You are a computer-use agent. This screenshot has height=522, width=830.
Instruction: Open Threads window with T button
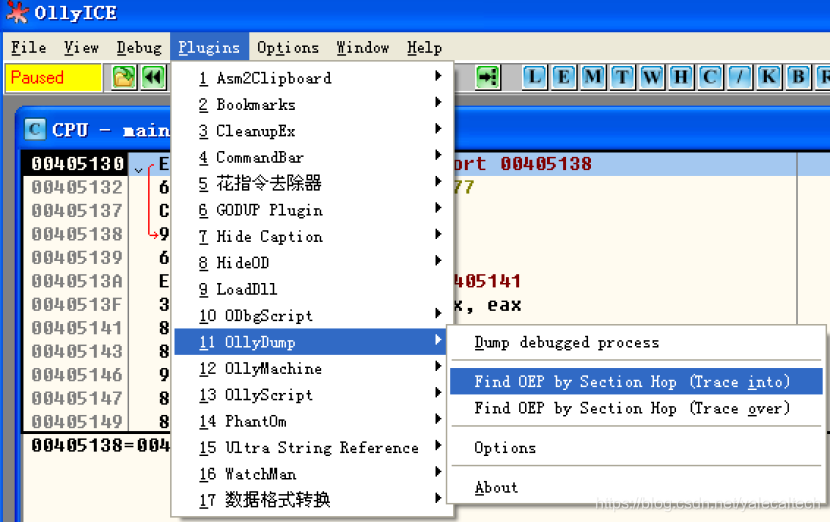[x=622, y=78]
